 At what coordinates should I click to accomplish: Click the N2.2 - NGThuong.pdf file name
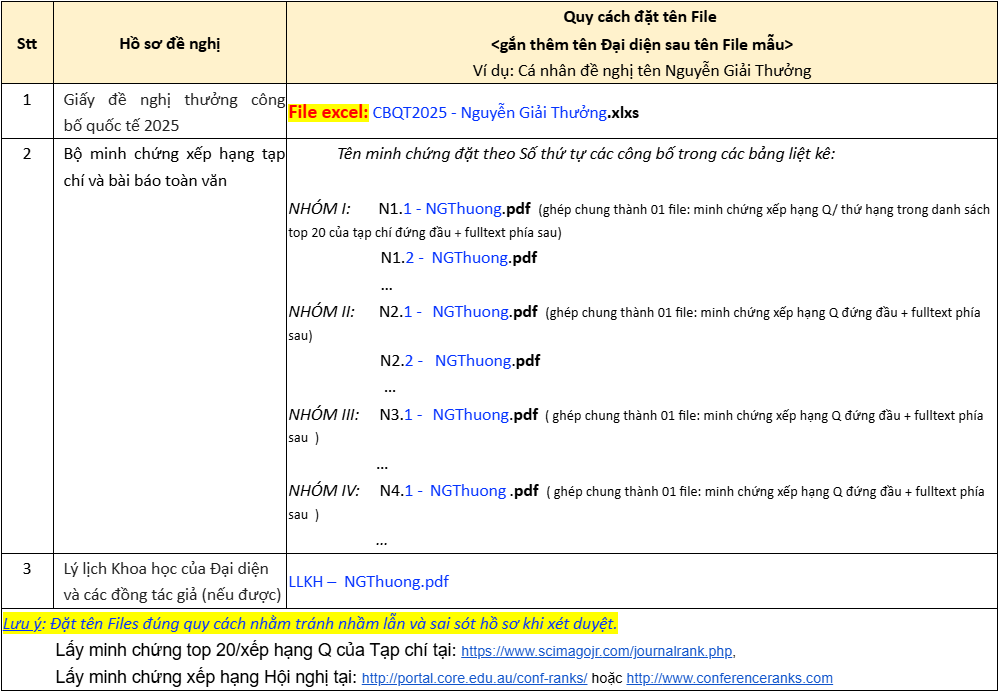459,361
